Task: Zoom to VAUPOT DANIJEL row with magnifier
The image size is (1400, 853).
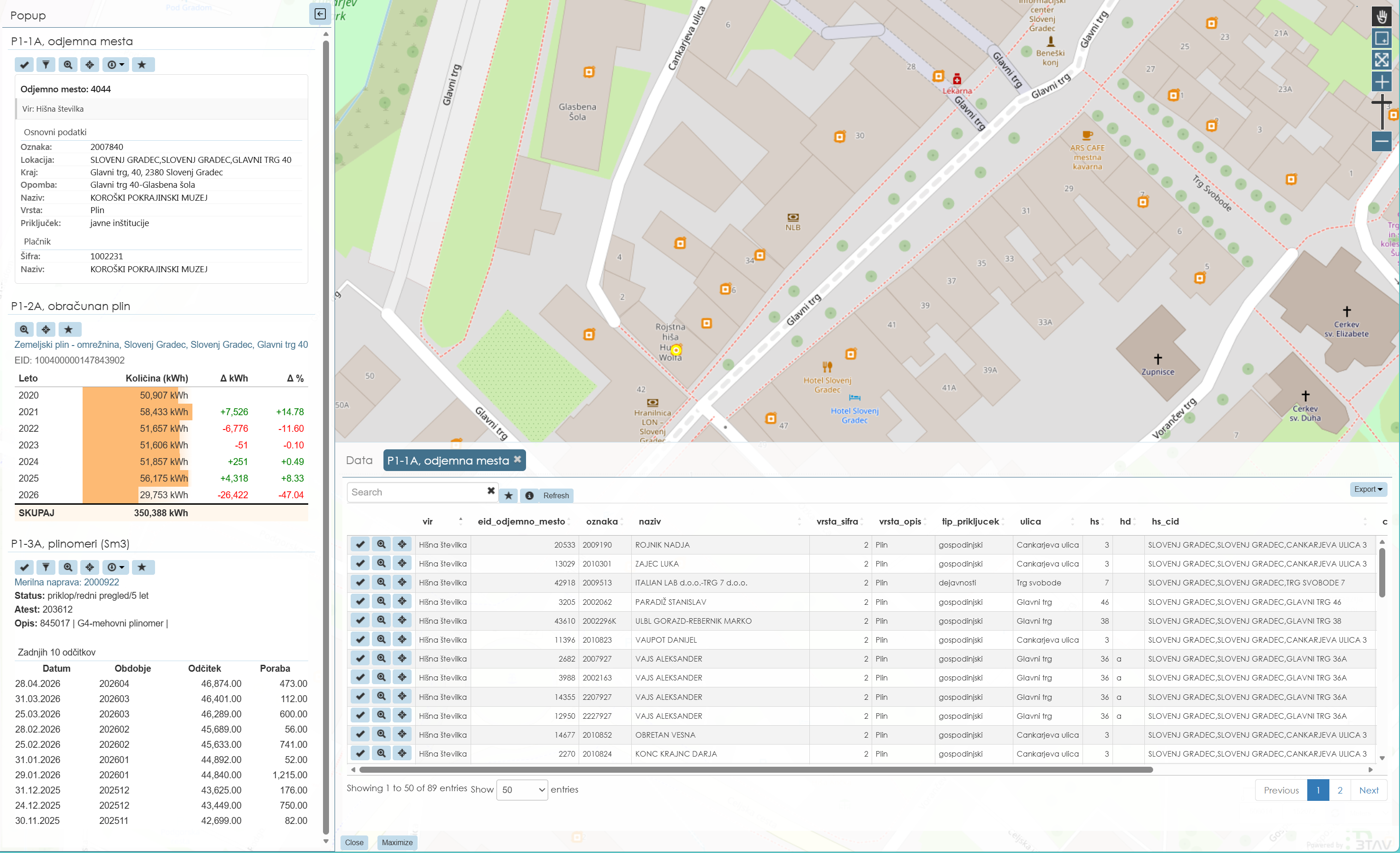Action: pyautogui.click(x=381, y=639)
